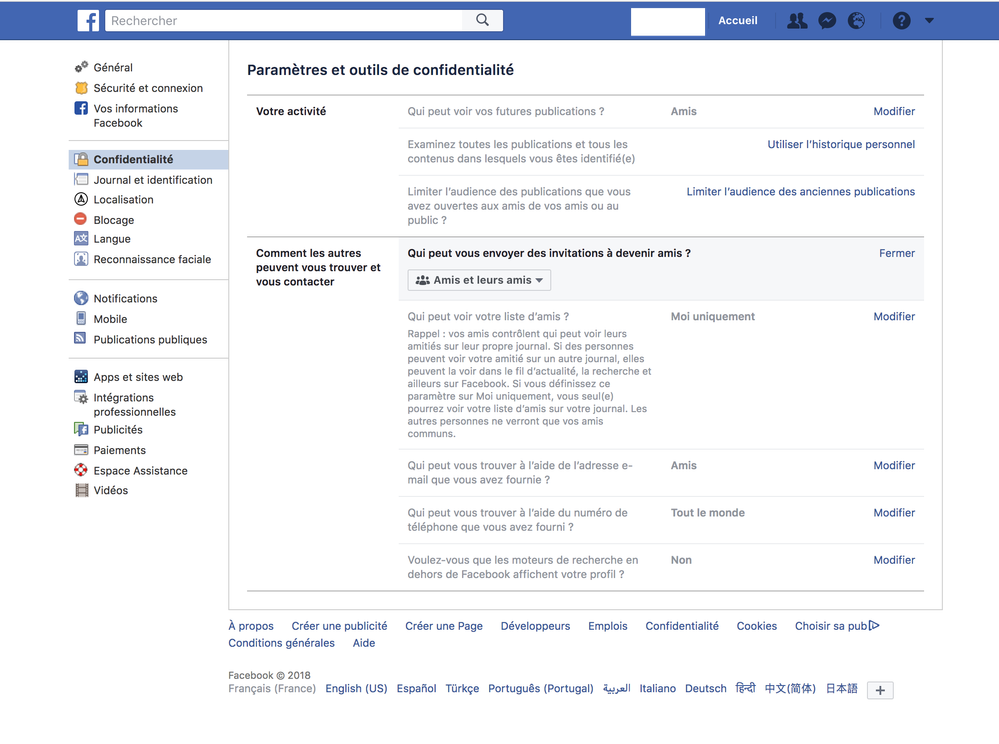The width and height of the screenshot is (999, 744).
Task: Open Blocage settings section
Action: (x=113, y=220)
